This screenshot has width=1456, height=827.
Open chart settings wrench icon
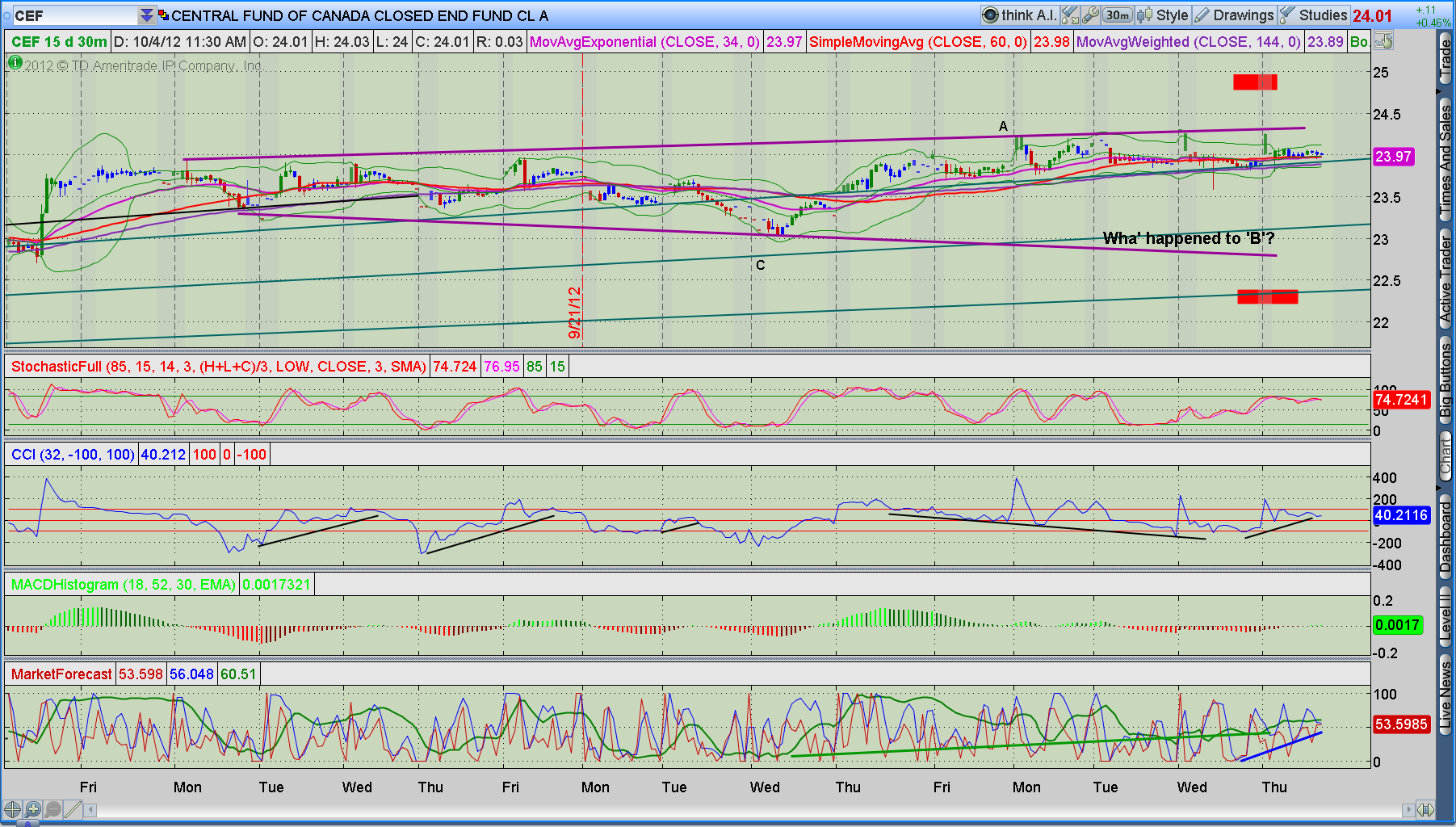pyautogui.click(x=1091, y=15)
